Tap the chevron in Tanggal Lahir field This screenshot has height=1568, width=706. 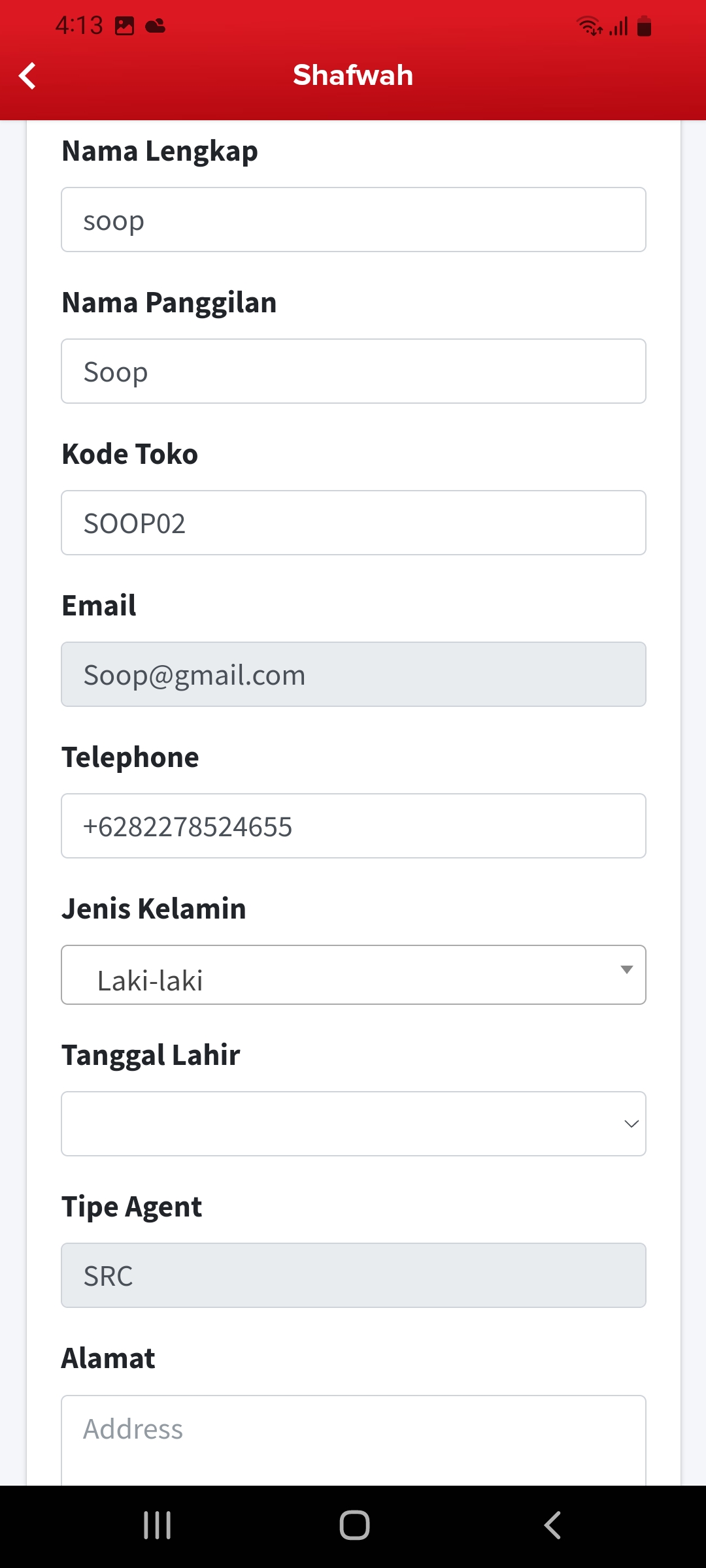[631, 1124]
